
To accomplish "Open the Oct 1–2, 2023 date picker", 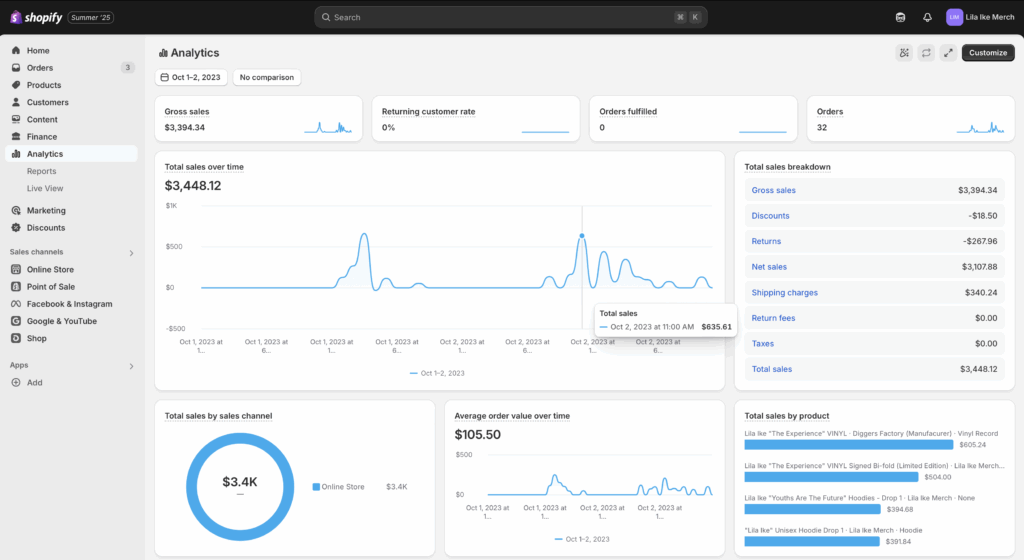I will pos(189,77).
